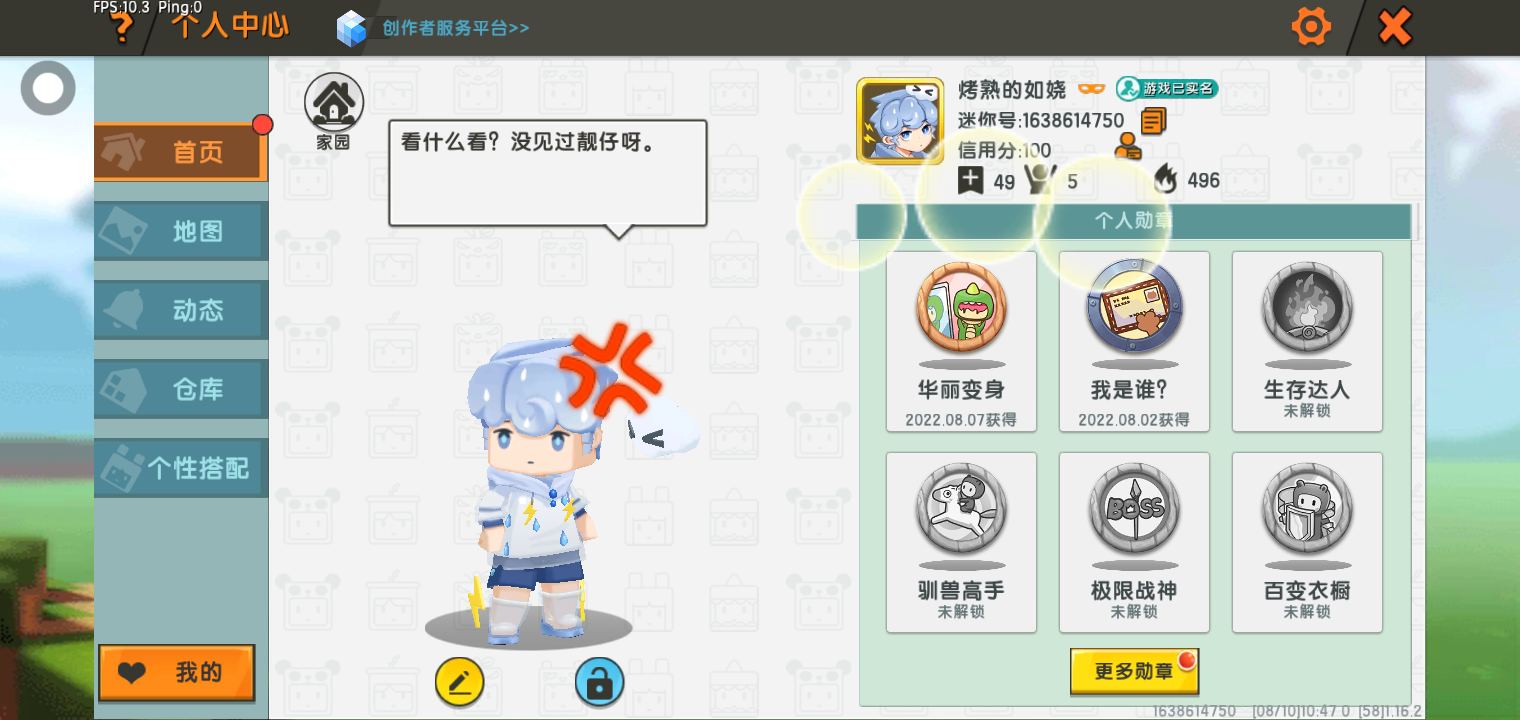
Task: Click the player avatar portrait
Action: pos(900,120)
